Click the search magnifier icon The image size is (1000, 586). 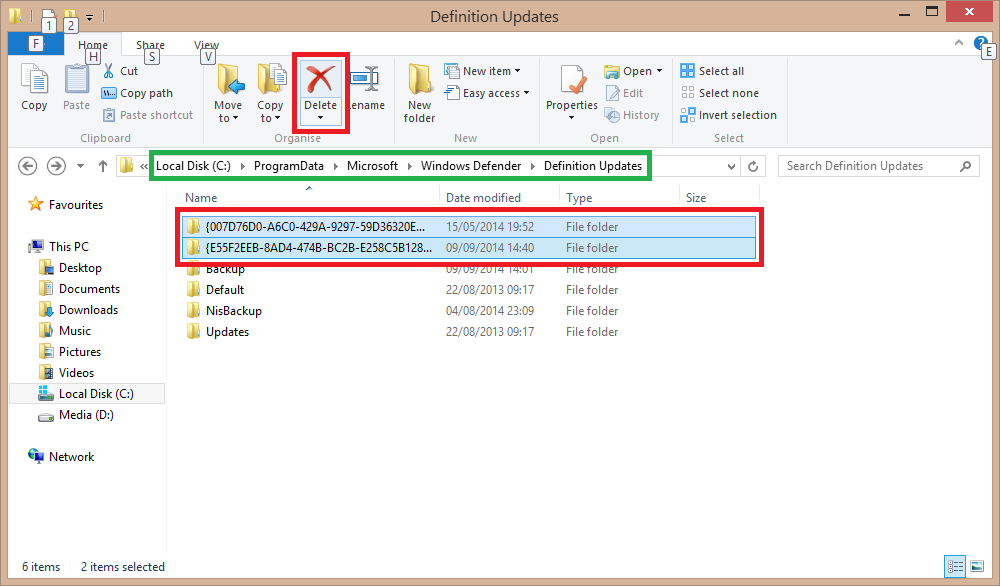966,166
